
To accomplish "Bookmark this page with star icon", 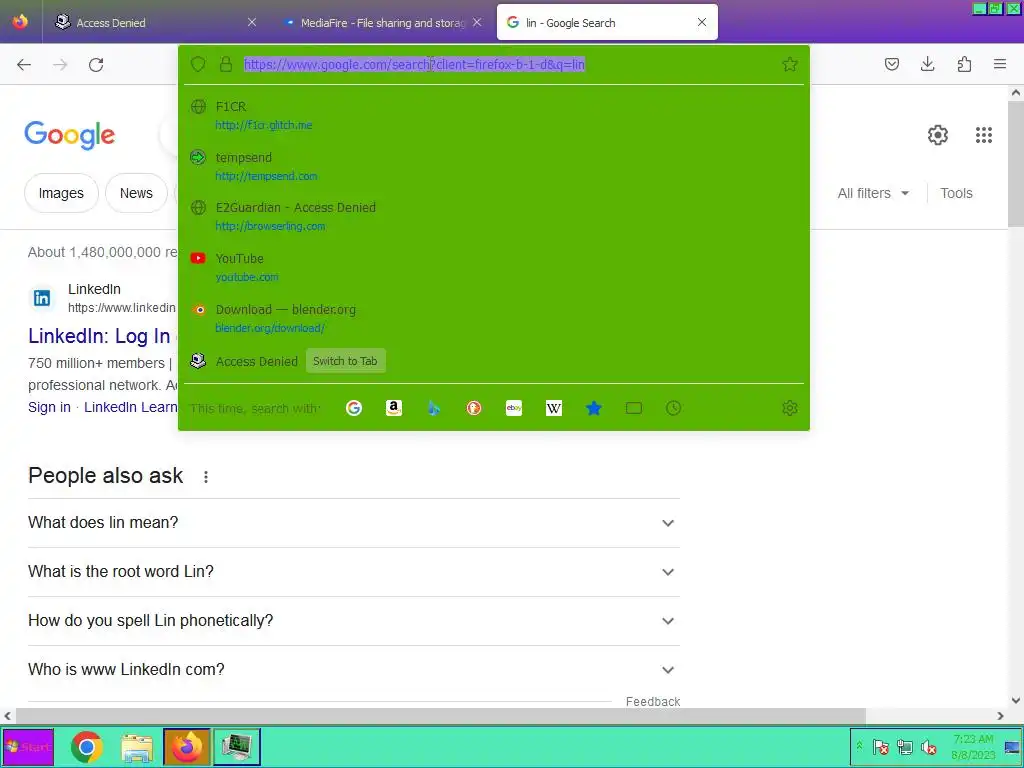I will 790,64.
